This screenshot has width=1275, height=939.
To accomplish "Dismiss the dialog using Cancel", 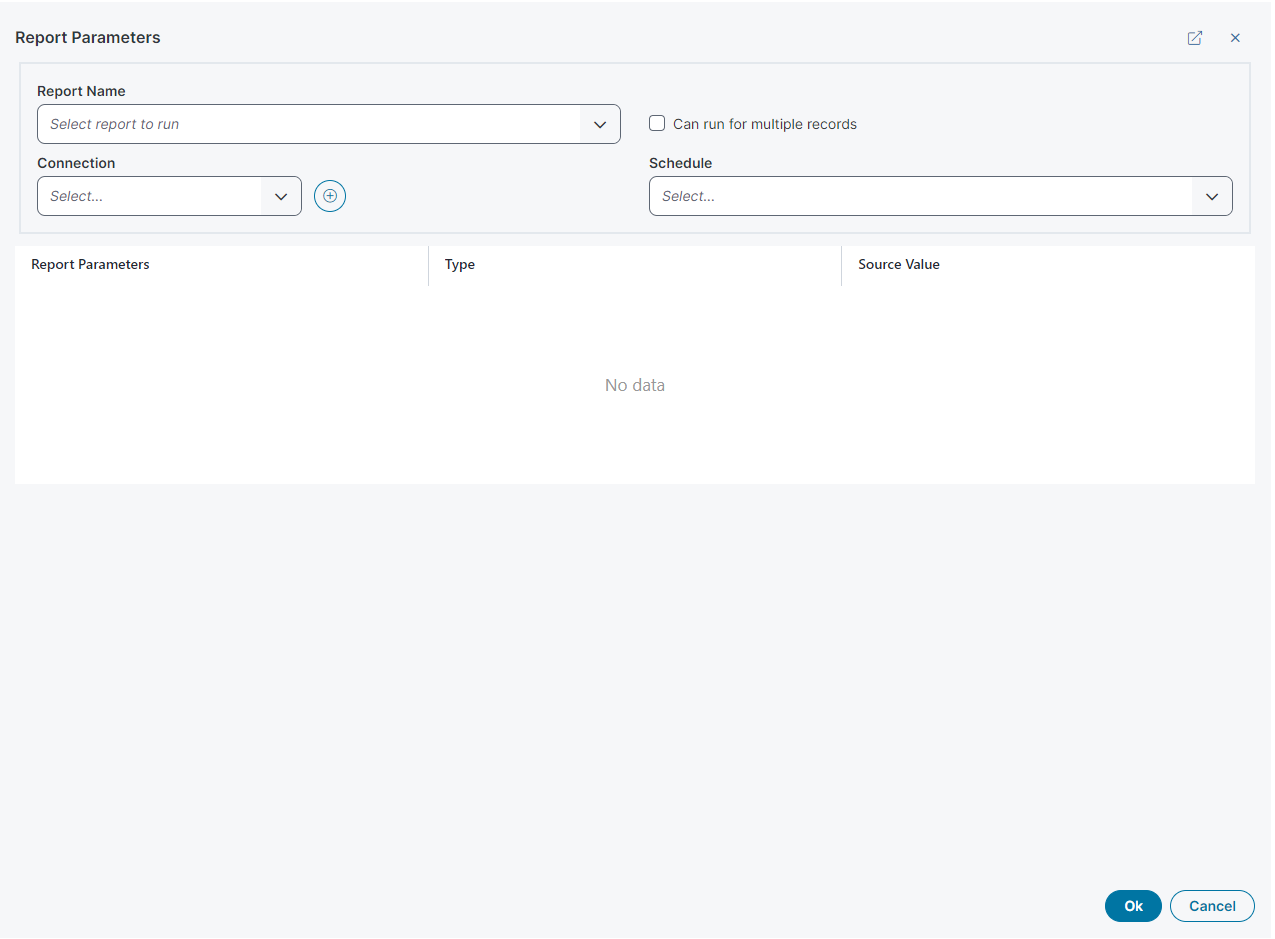I will 1212,905.
